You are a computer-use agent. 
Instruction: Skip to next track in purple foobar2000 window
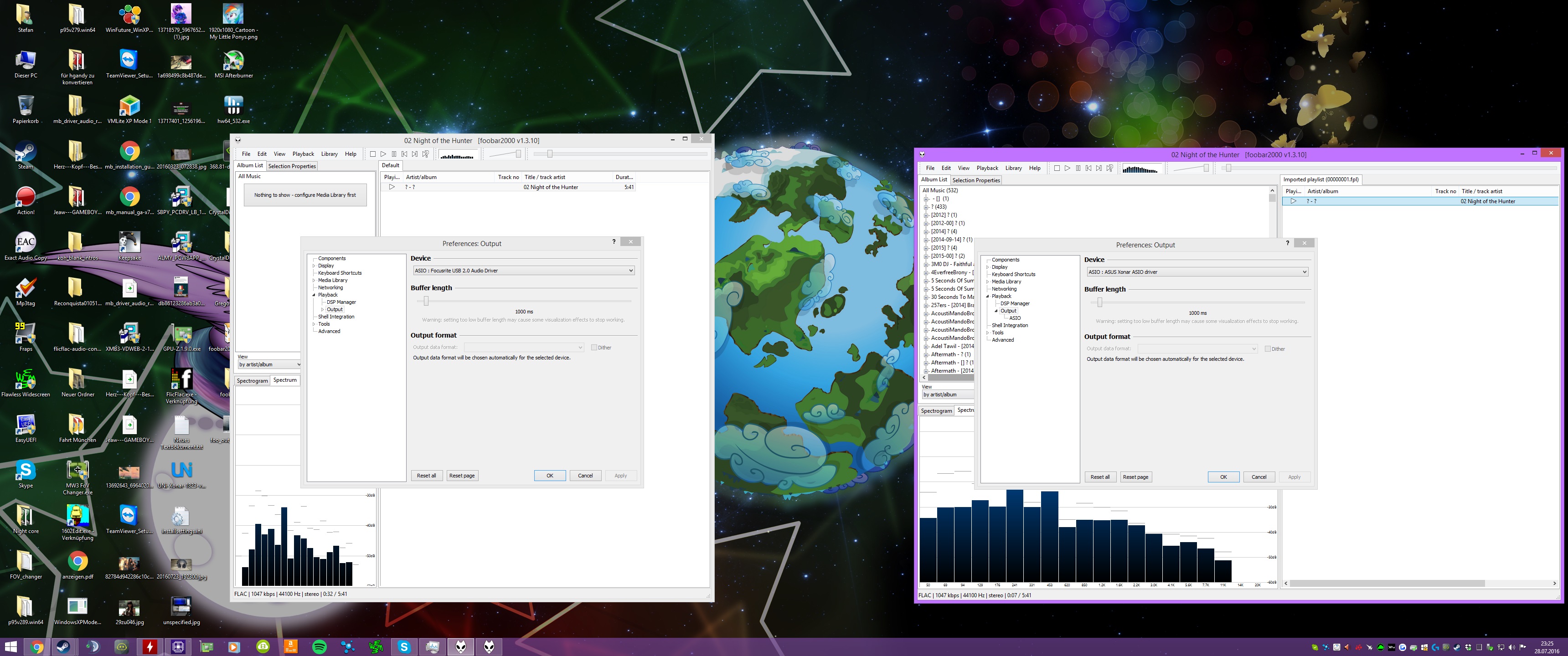click(1099, 169)
